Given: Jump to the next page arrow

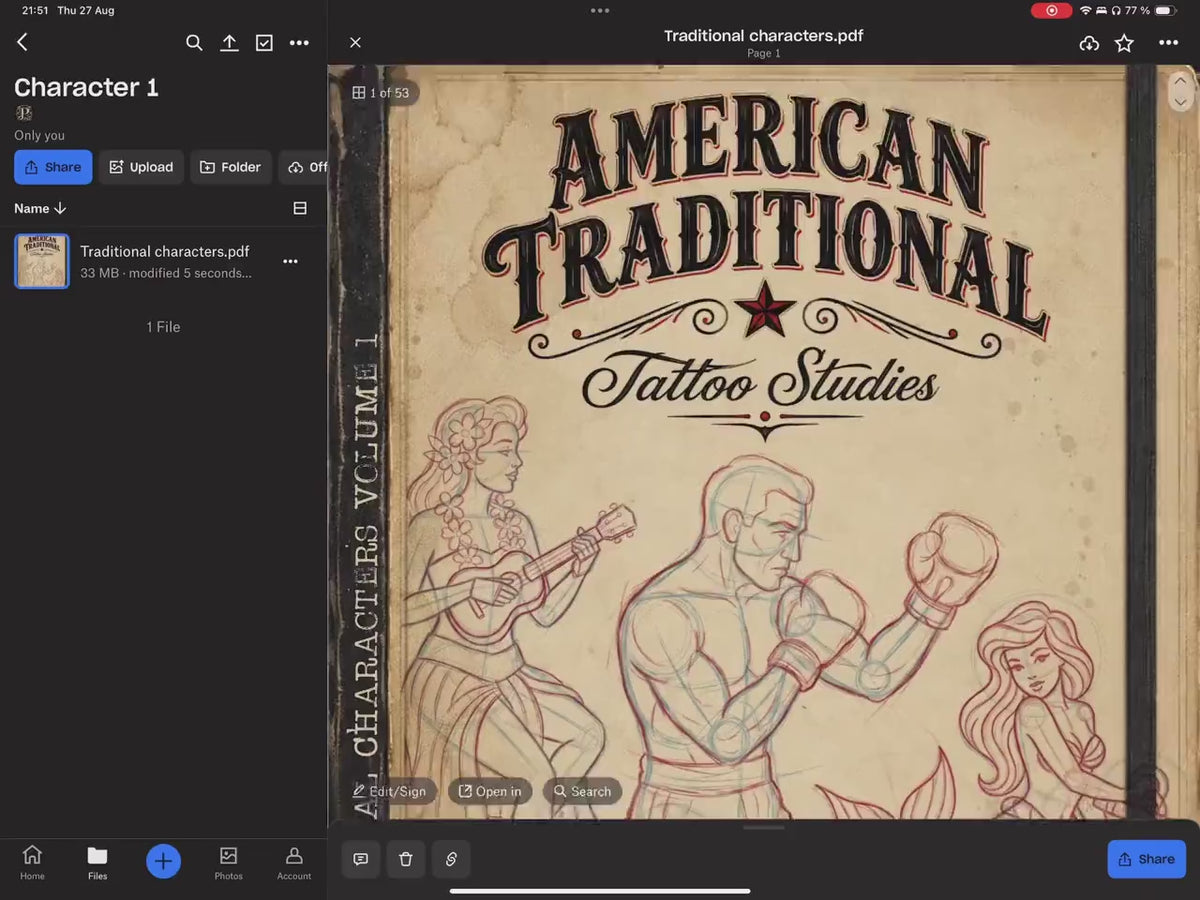Looking at the screenshot, I should [1181, 102].
